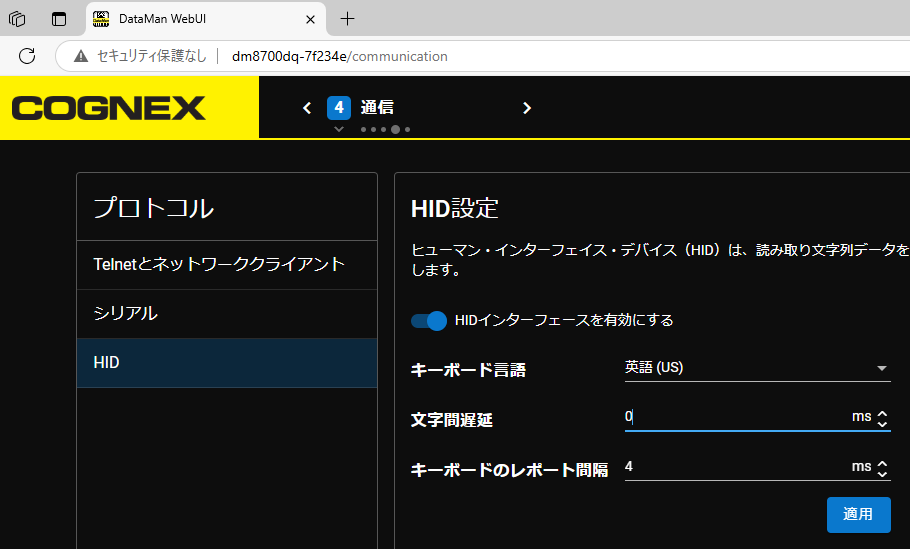Click the last step indicator dot

(407, 129)
